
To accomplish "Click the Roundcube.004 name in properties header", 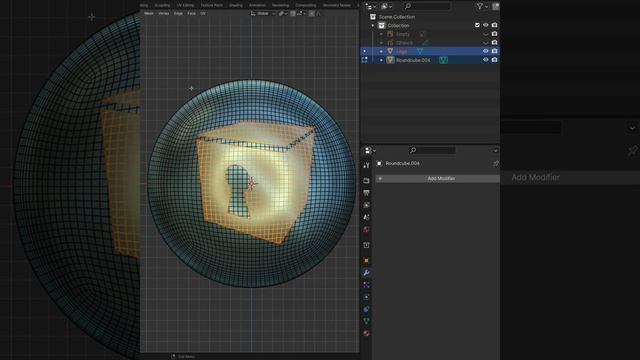I will 402,164.
